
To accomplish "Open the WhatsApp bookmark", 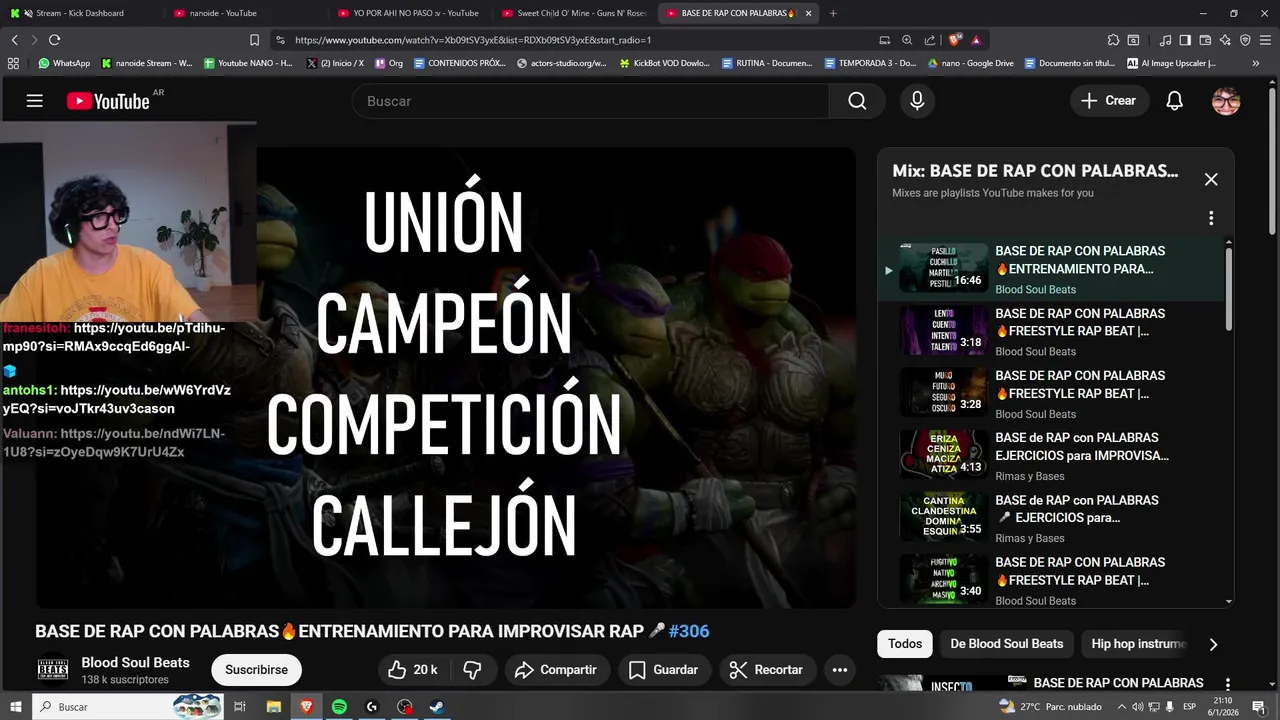I will [x=64, y=63].
